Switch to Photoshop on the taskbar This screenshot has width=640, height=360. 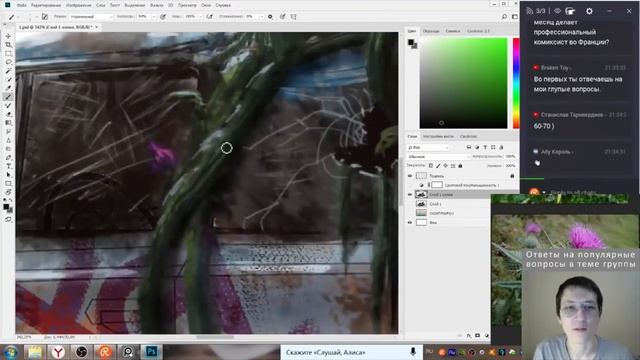[x=151, y=352]
